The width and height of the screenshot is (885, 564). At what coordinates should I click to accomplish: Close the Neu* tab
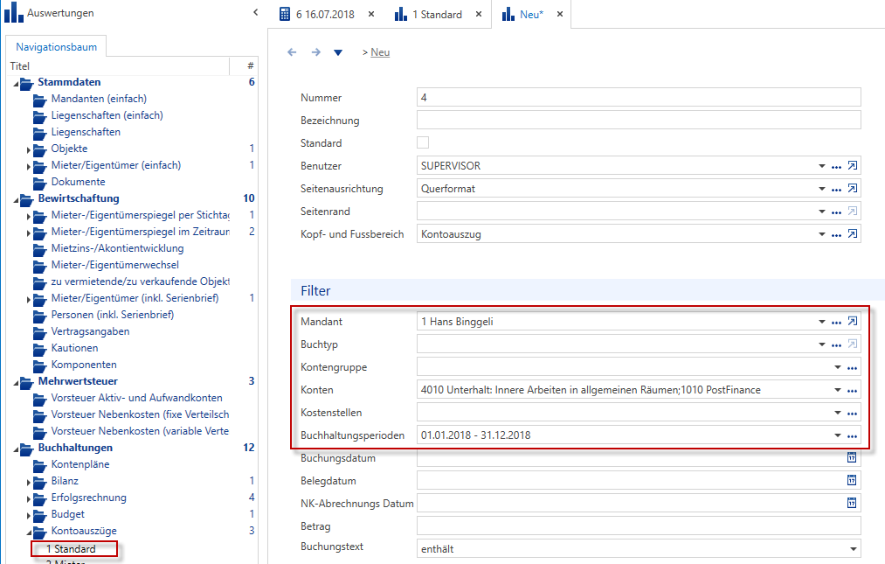[x=560, y=14]
